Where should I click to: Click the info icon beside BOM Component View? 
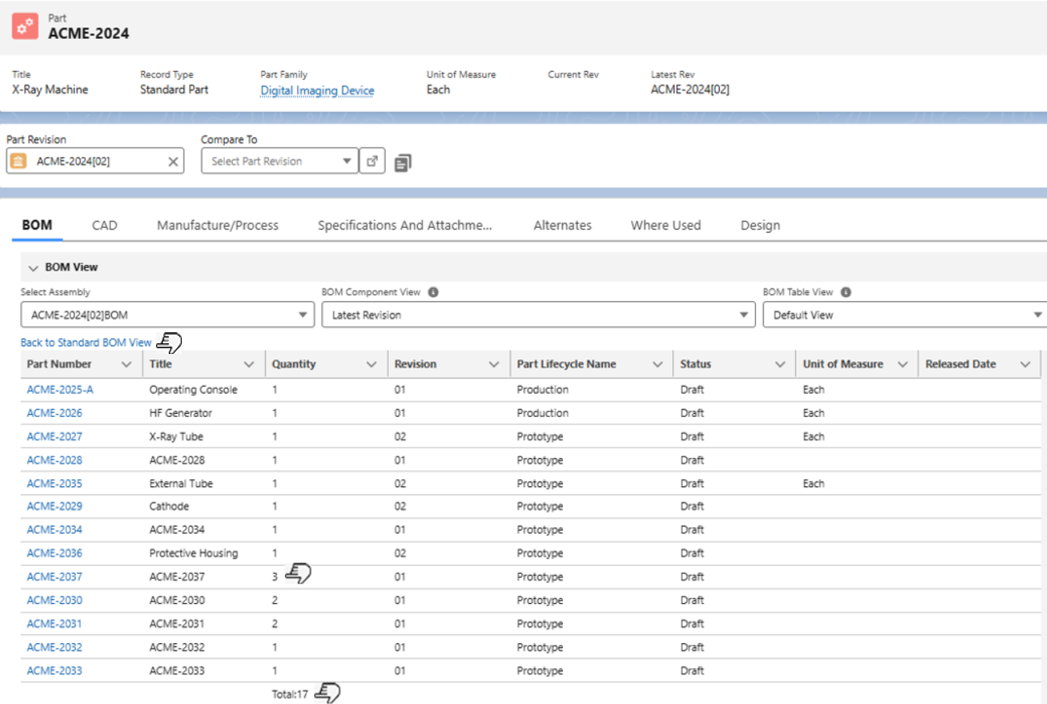coord(433,293)
